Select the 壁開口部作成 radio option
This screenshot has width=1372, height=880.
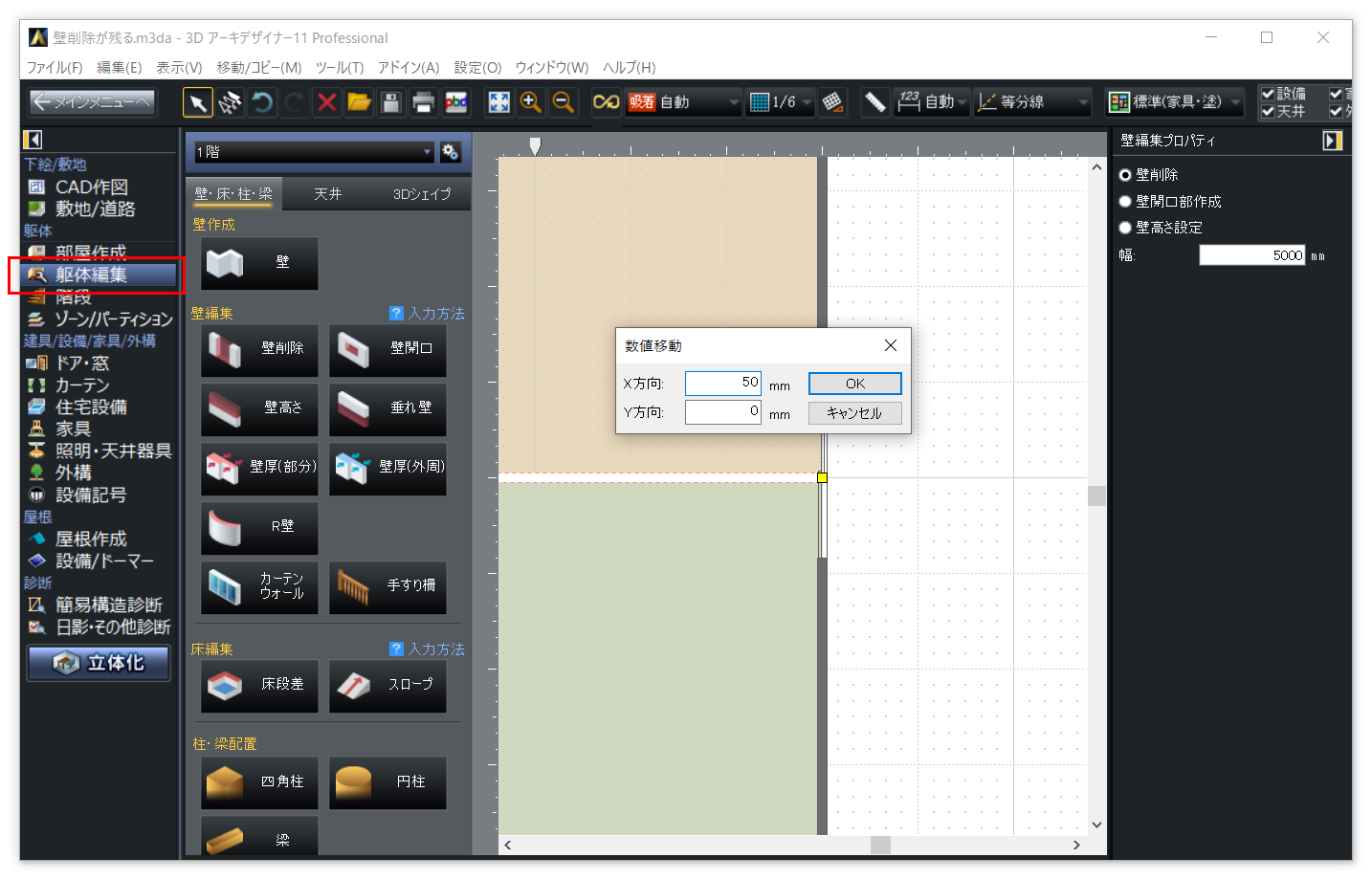[1126, 202]
